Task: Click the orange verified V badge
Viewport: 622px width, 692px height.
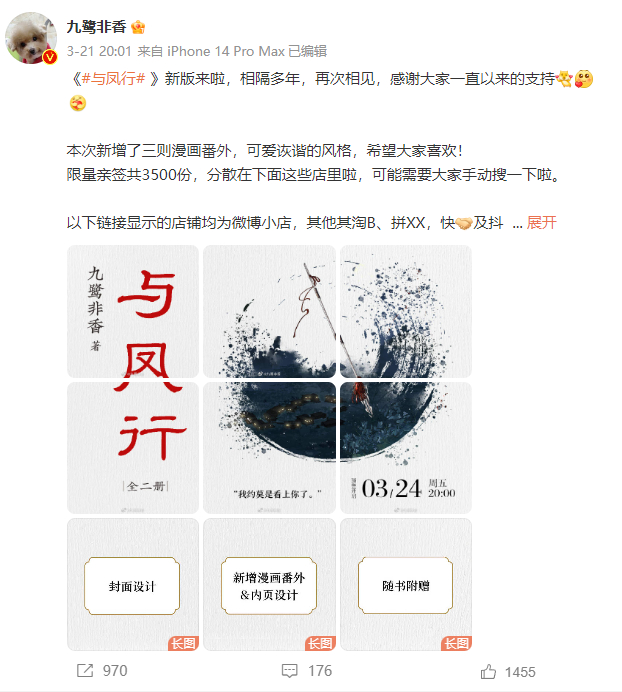Action: pyautogui.click(x=50, y=57)
